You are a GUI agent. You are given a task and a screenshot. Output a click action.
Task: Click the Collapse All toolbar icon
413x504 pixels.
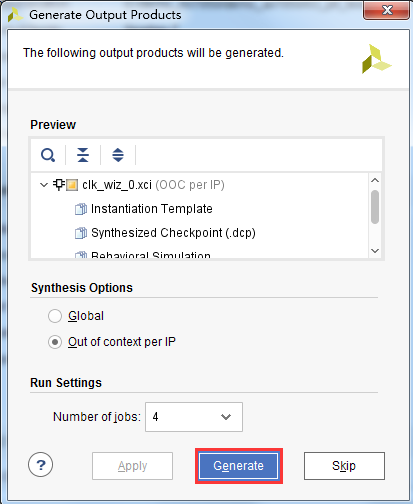coord(83,155)
